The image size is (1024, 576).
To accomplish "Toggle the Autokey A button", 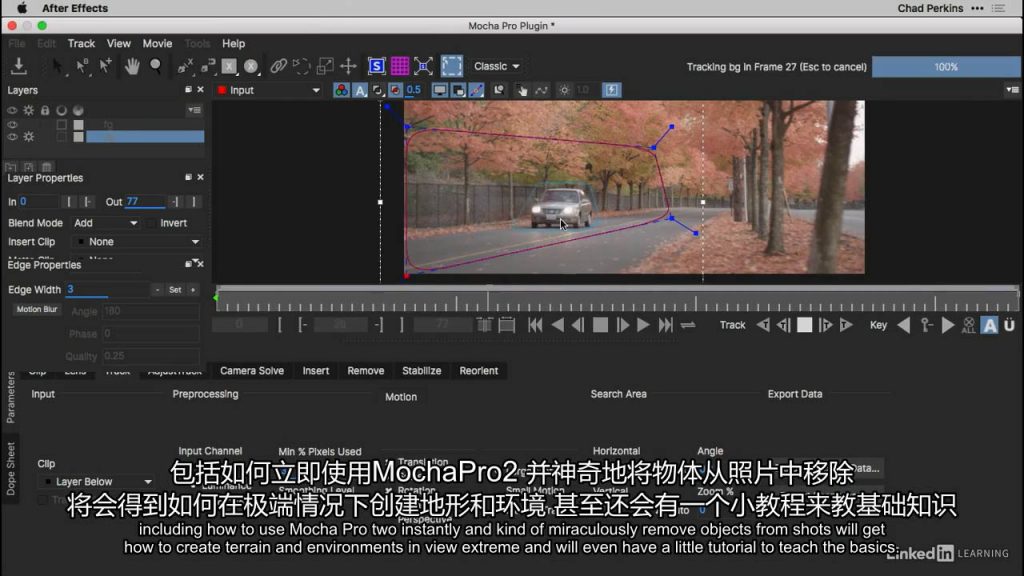I will [990, 325].
